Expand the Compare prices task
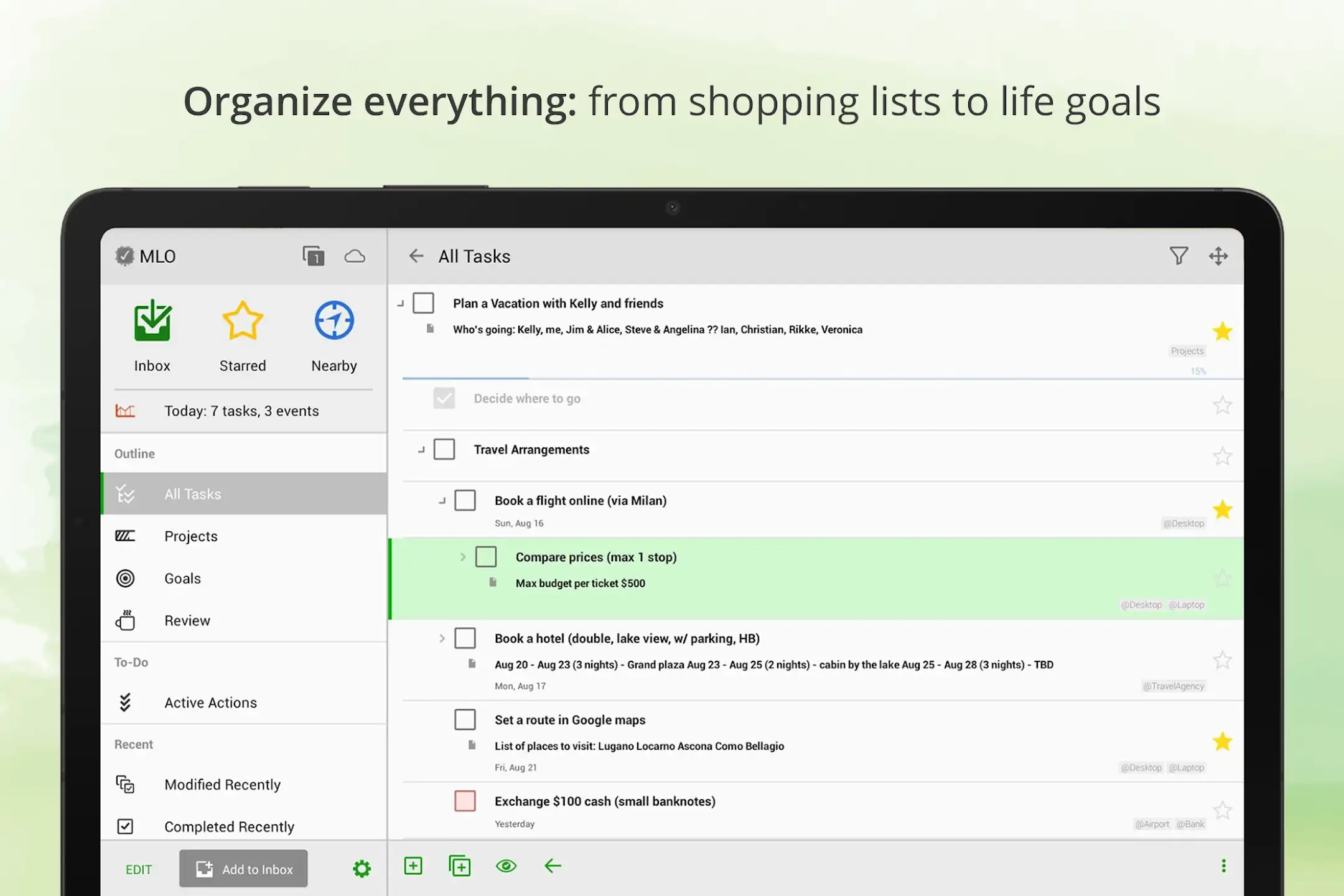The image size is (1344, 896). [x=463, y=557]
